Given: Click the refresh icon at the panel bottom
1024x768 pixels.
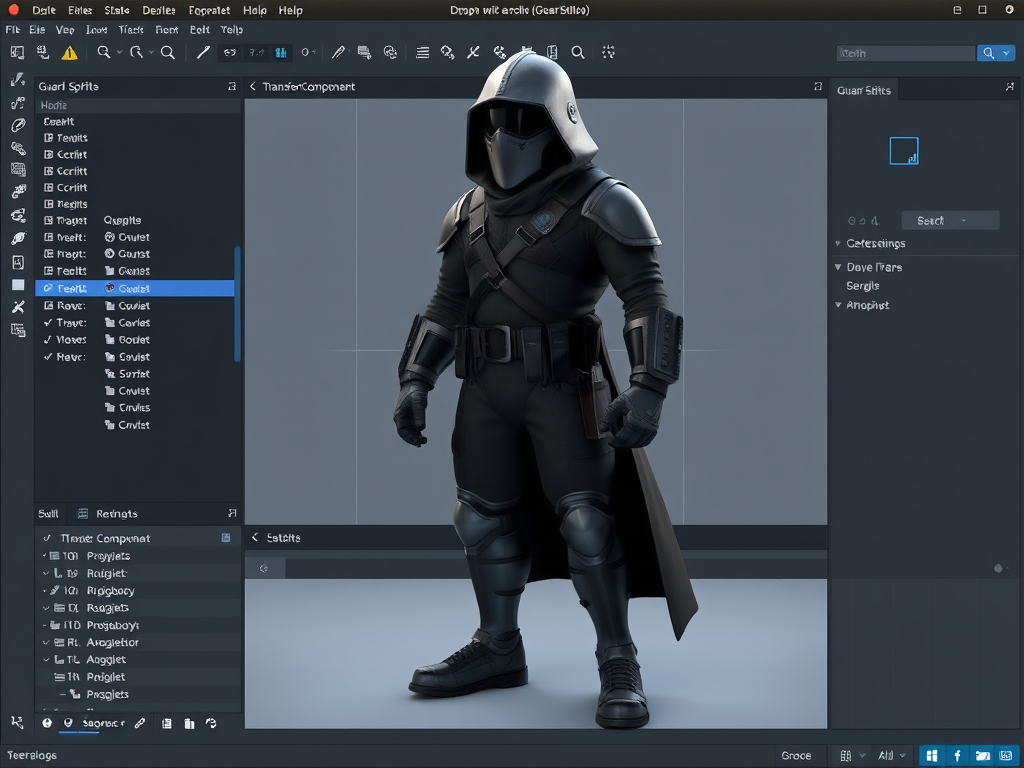Looking at the screenshot, I should (211, 723).
